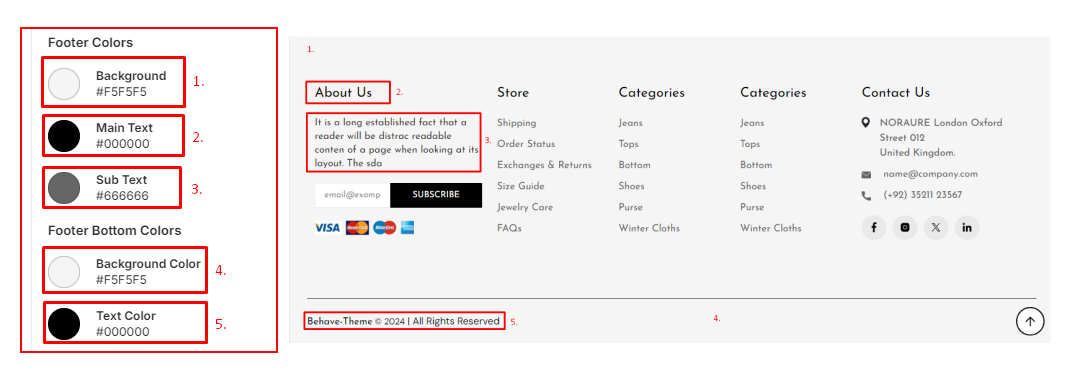Open the FAQs link

click(x=509, y=228)
